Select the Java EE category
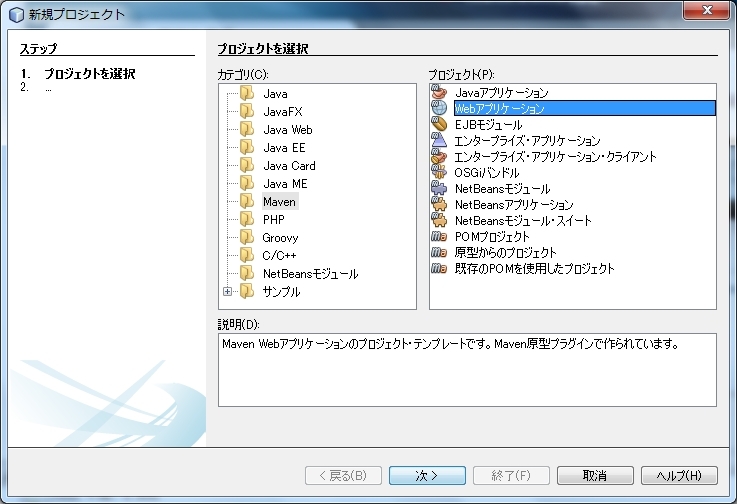This screenshot has width=737, height=504. point(284,148)
